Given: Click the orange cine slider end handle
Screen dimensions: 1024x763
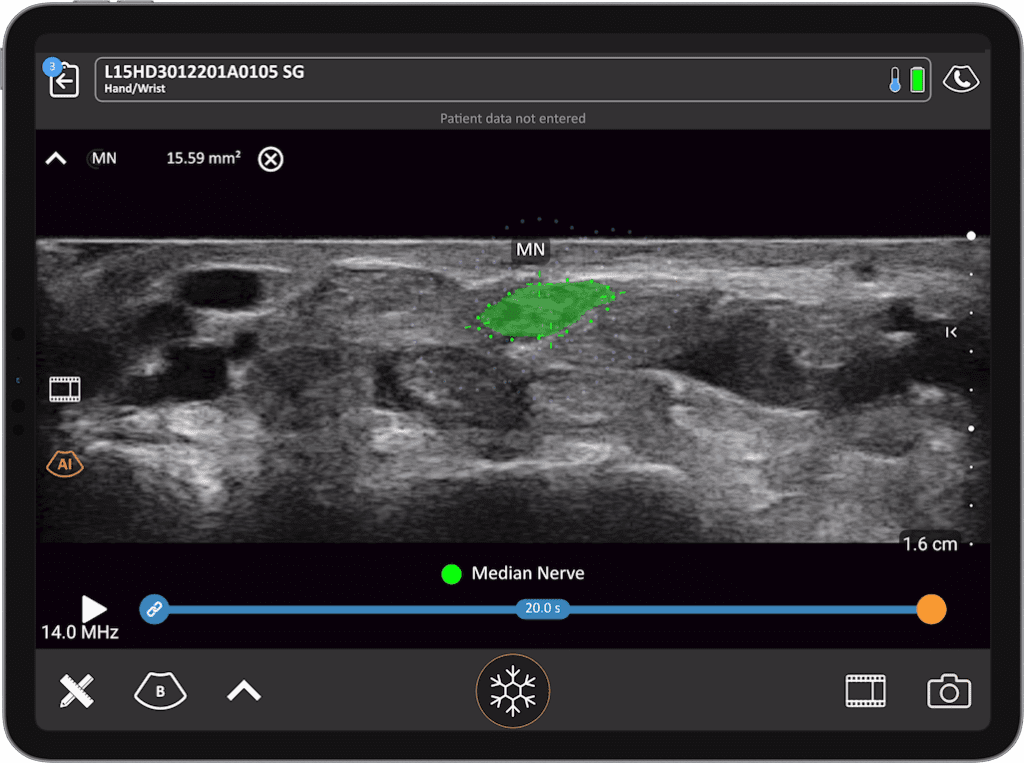Looking at the screenshot, I should click(x=931, y=608).
